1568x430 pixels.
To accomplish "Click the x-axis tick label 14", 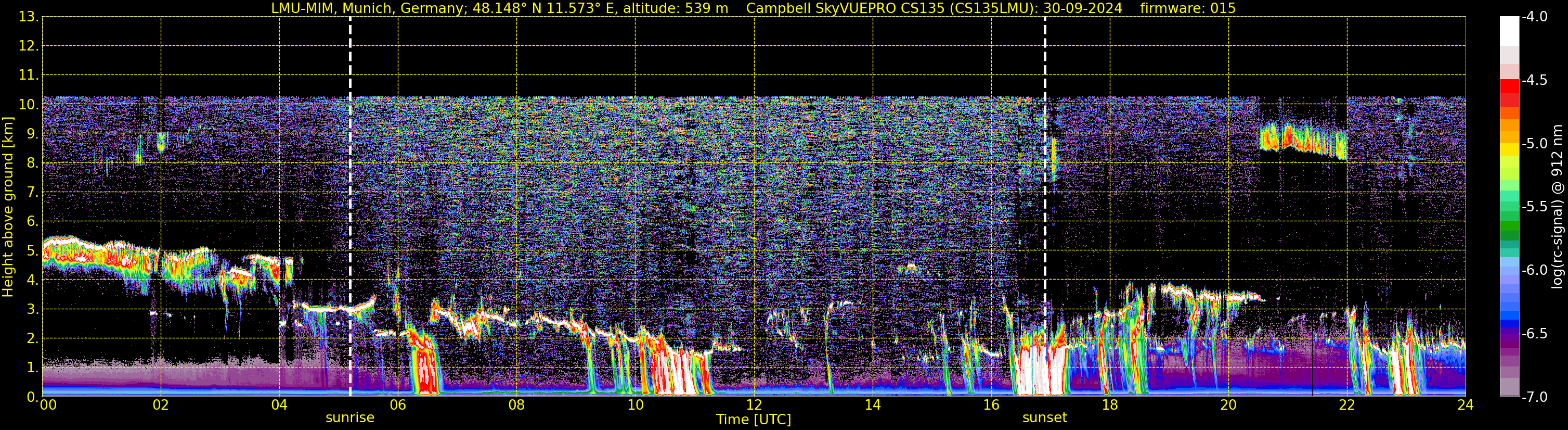I will 872,405.
